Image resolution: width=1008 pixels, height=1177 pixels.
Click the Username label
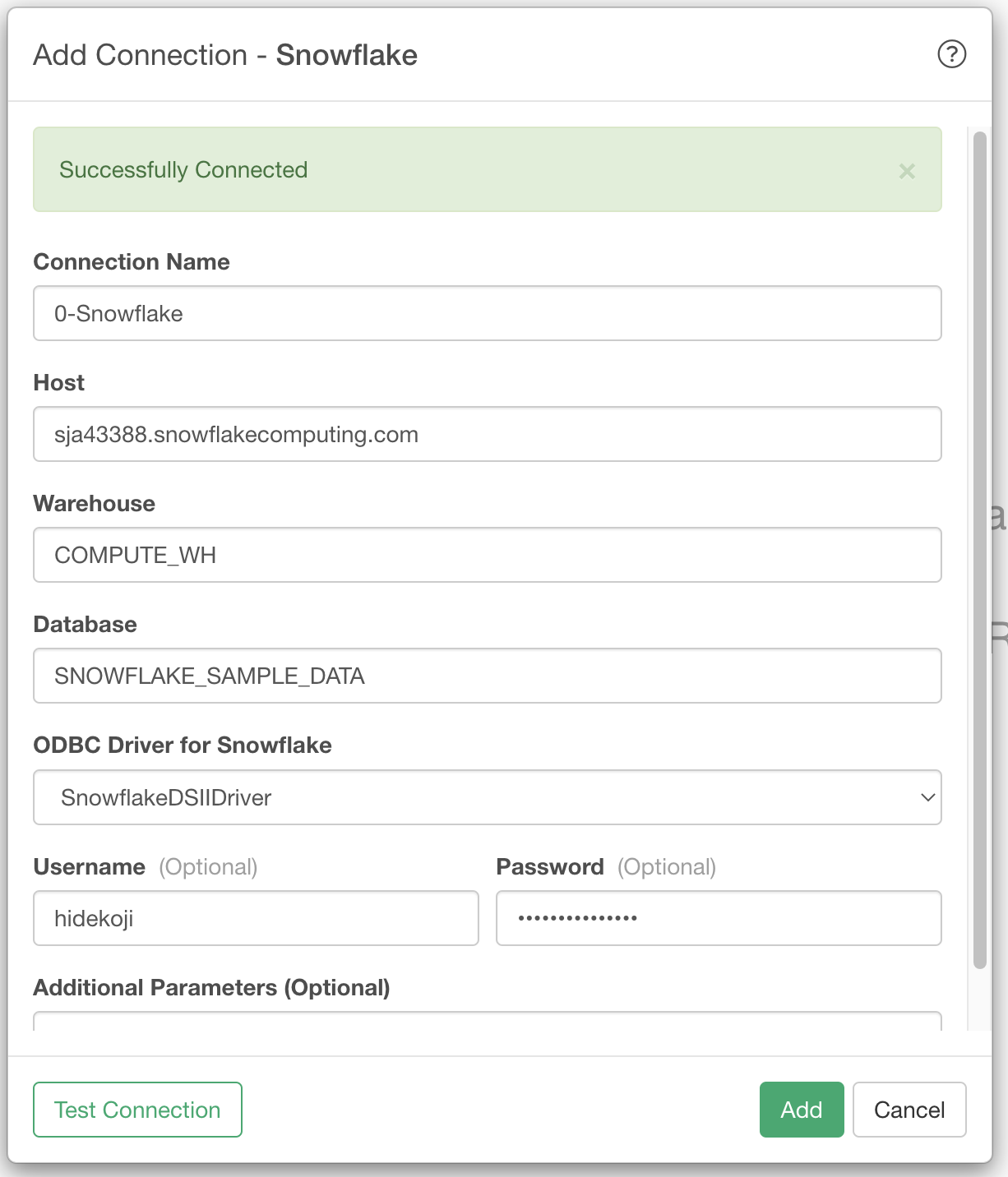click(x=90, y=867)
